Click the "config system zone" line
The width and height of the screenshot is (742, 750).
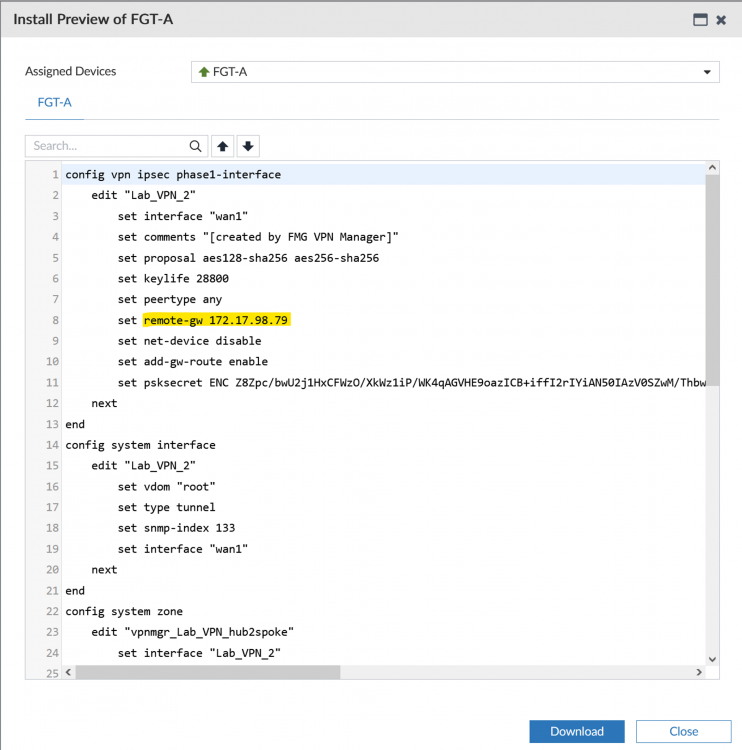point(125,611)
